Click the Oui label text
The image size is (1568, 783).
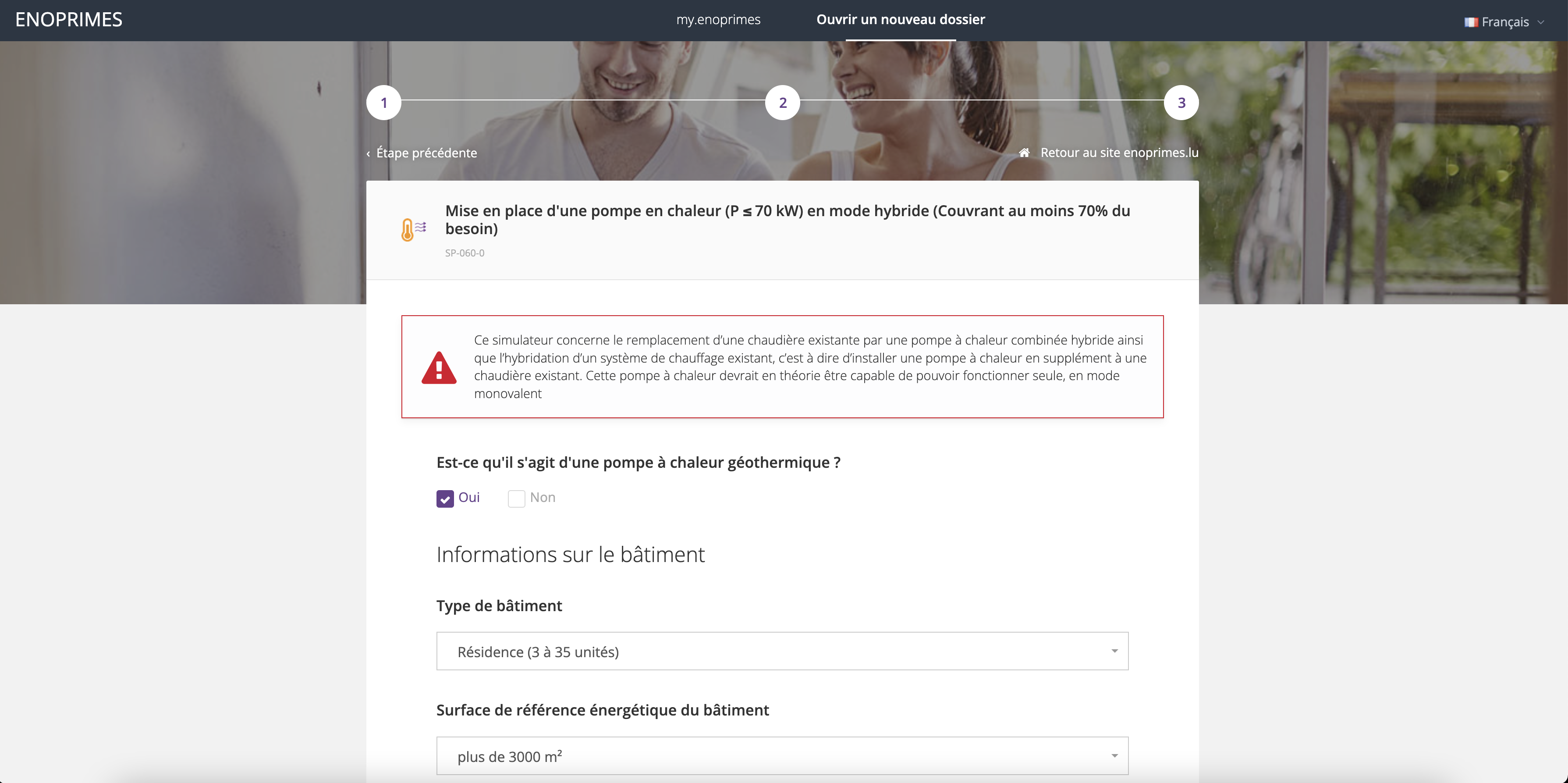coord(469,498)
